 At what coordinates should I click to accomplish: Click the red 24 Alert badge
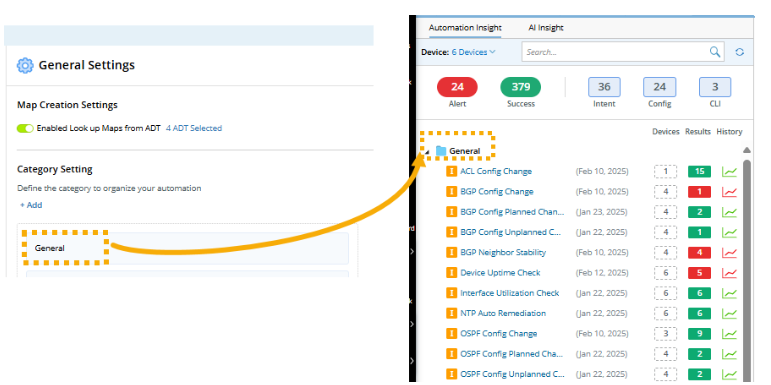(457, 87)
